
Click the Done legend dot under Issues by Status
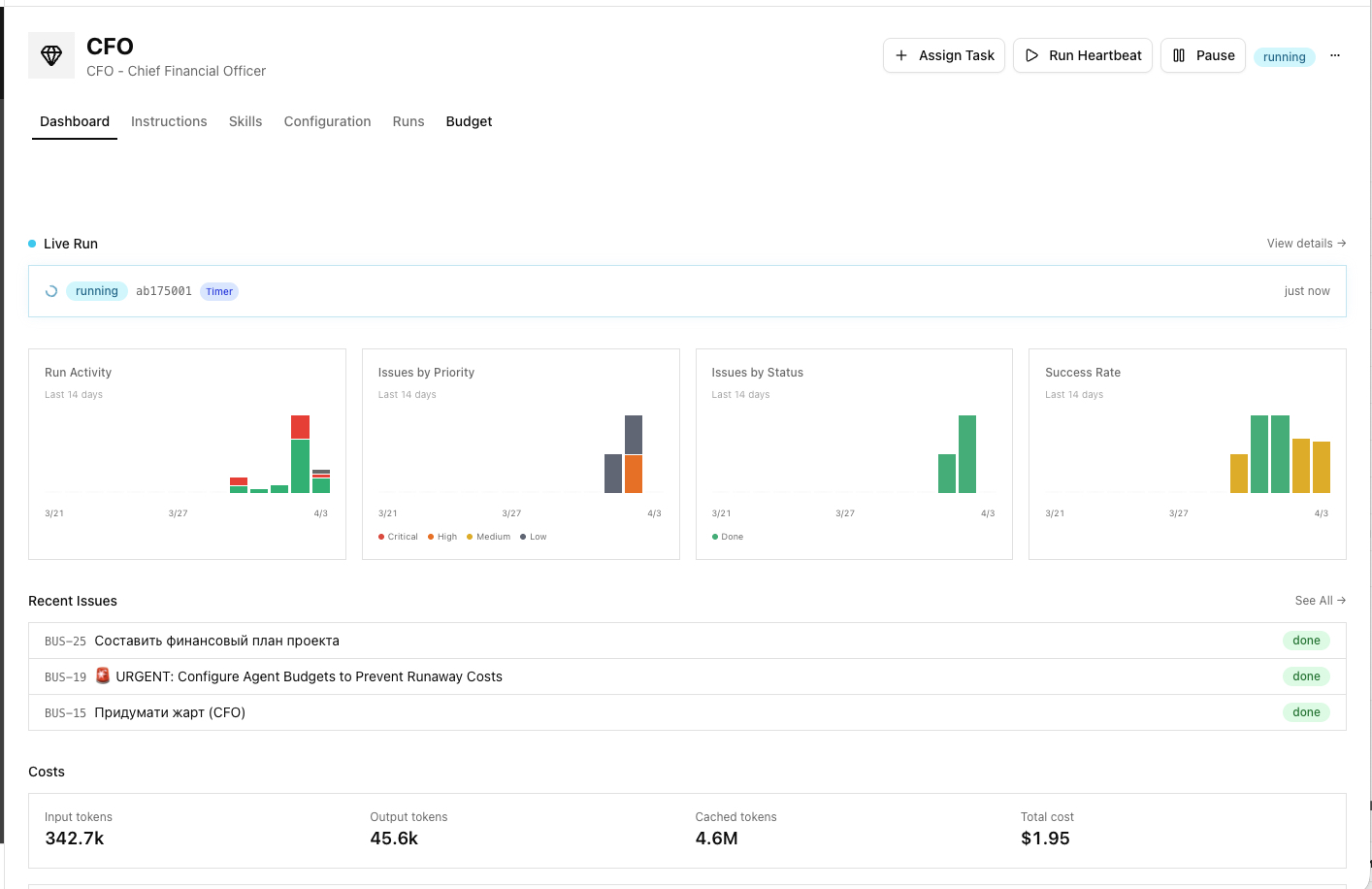[x=713, y=537]
